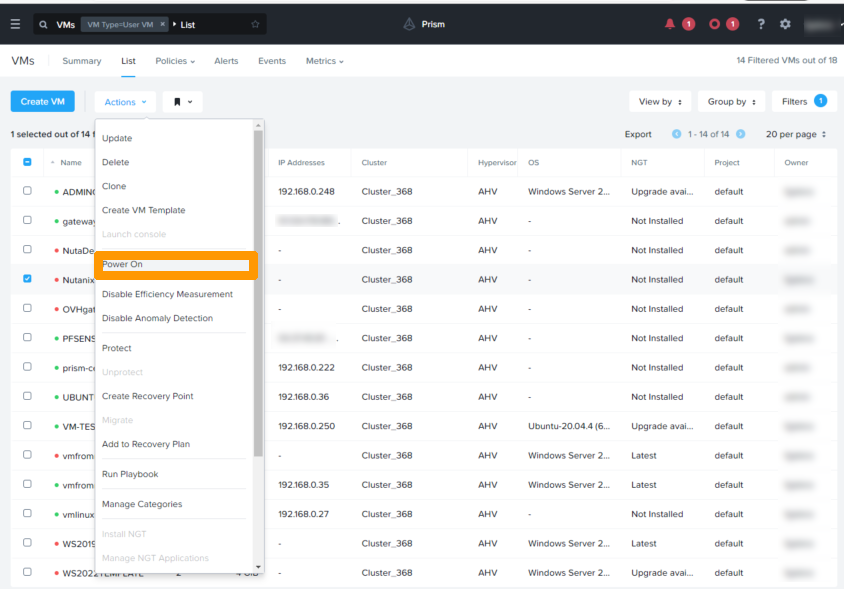Open the bookmark label dropdown
This screenshot has width=844, height=589.
coord(182,102)
